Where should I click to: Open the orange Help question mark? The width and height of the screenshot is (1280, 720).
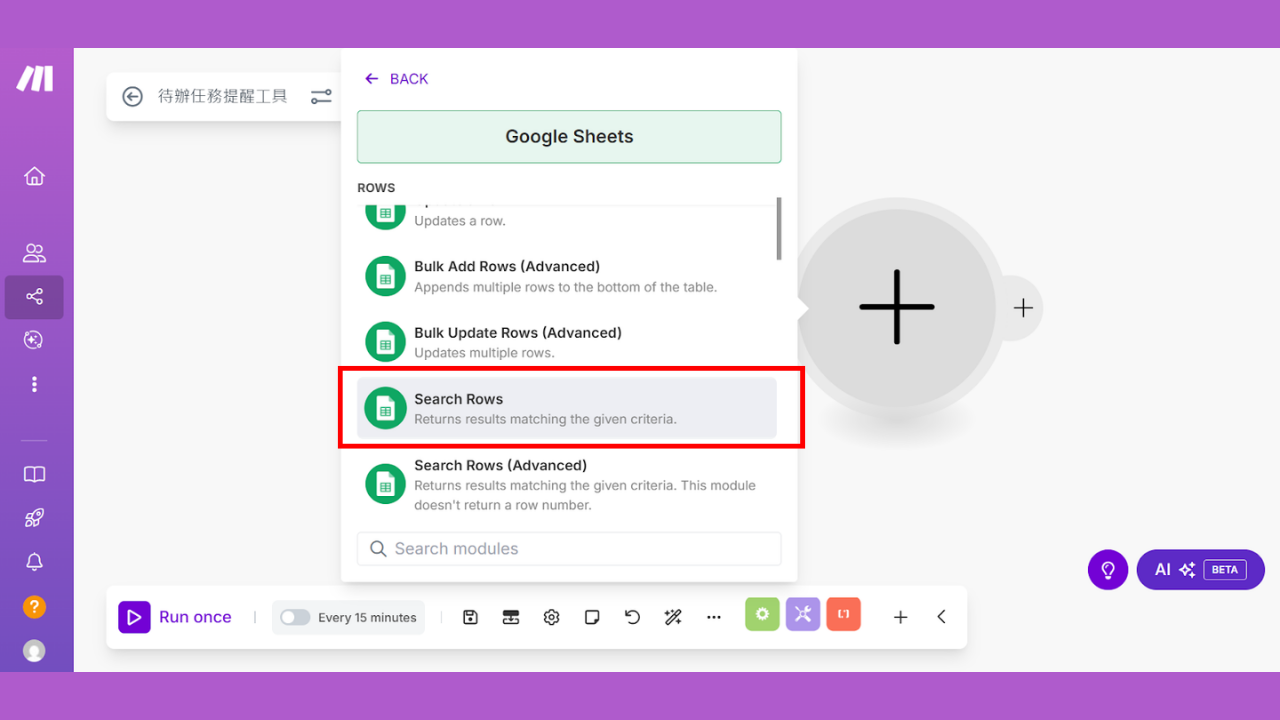pos(35,607)
